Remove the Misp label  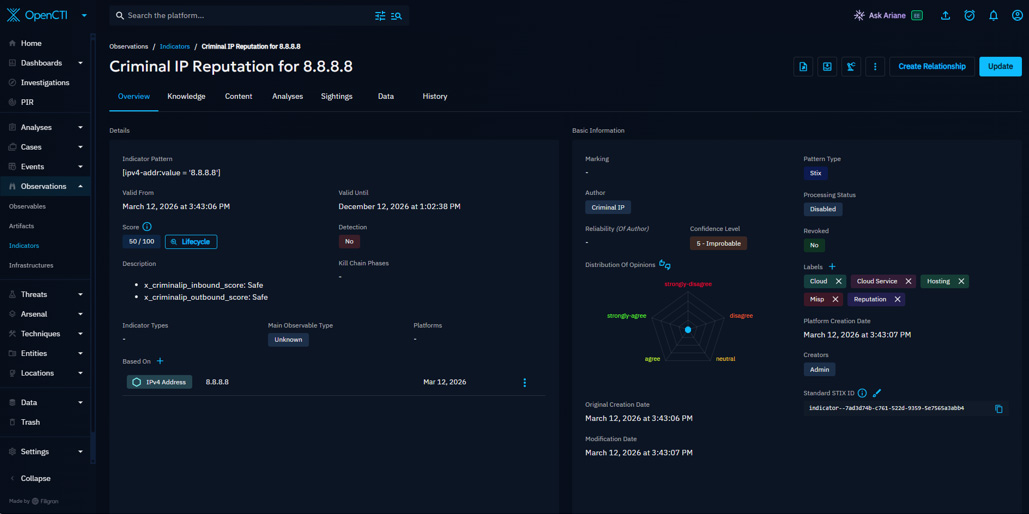coord(835,299)
